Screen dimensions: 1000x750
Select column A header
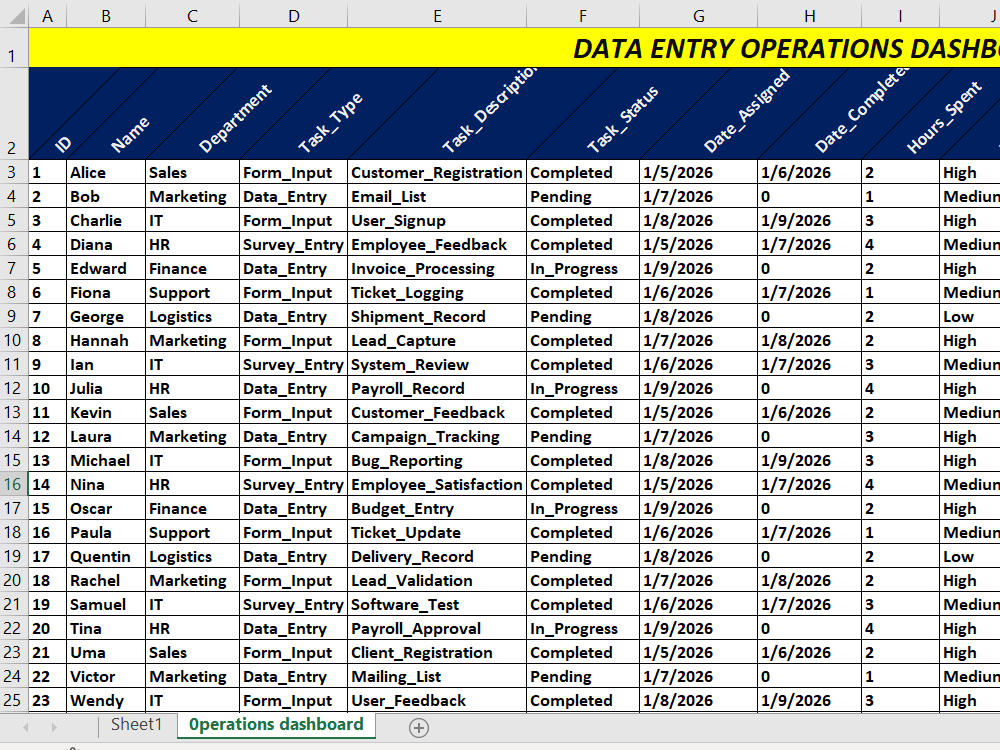47,17
